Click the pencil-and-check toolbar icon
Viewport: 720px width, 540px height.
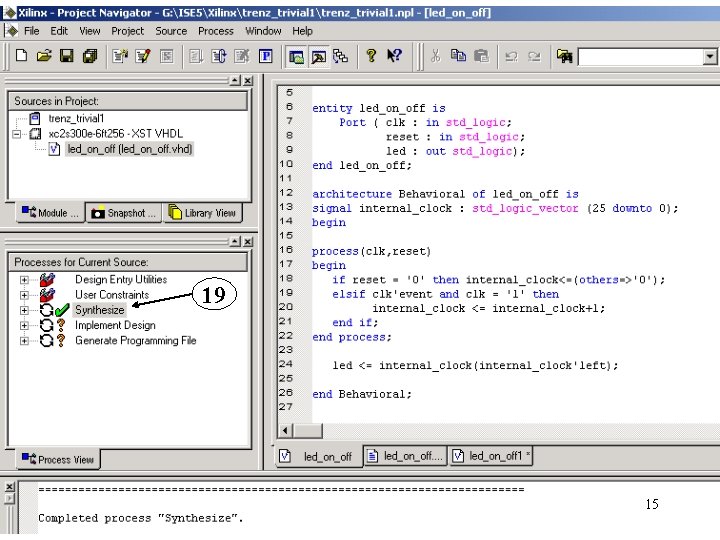tap(143, 56)
